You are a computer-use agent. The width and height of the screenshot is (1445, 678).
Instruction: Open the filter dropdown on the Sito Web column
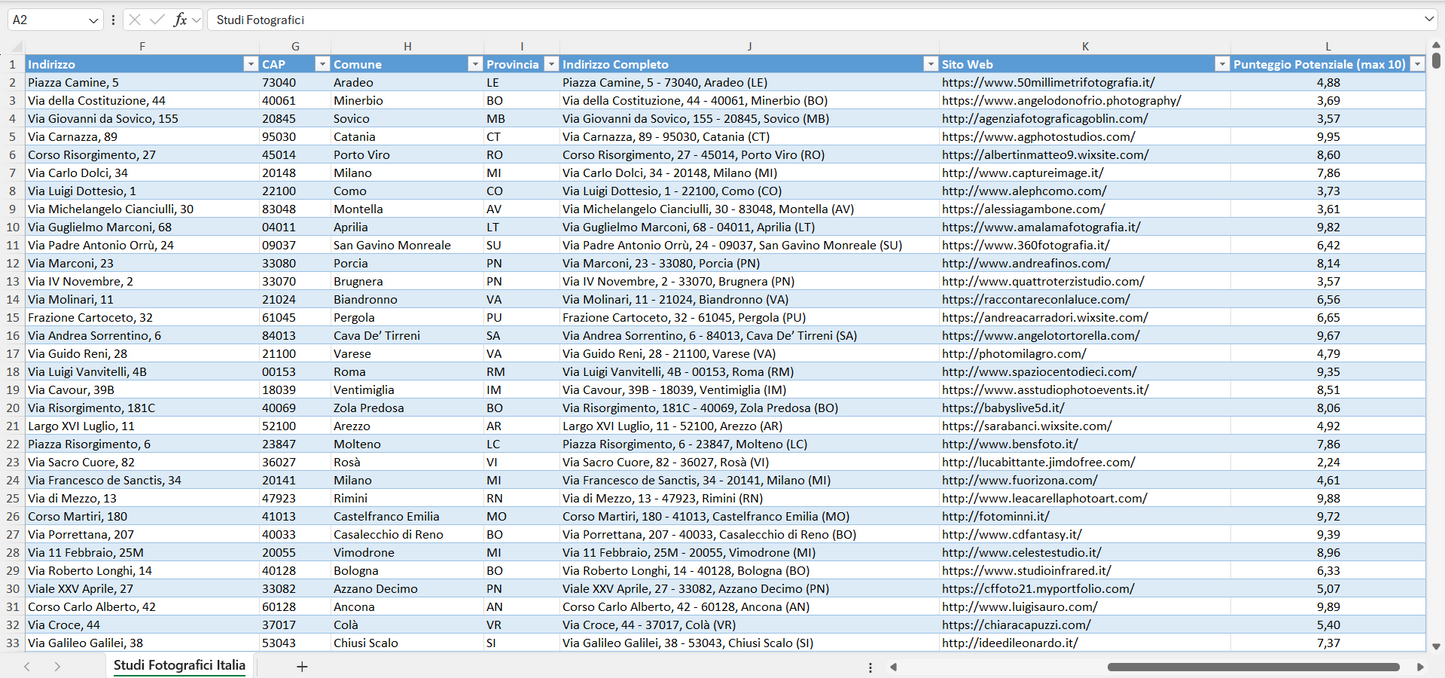(1222, 63)
